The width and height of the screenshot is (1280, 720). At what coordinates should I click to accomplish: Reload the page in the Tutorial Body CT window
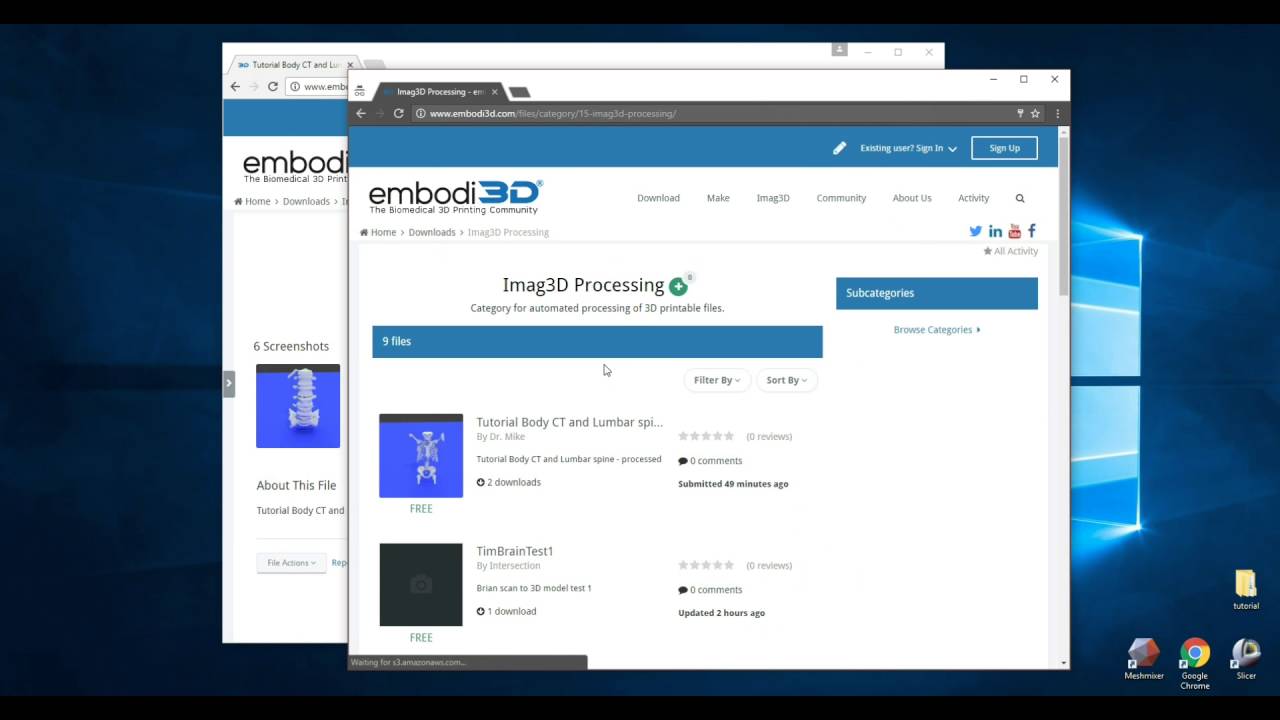pos(272,87)
